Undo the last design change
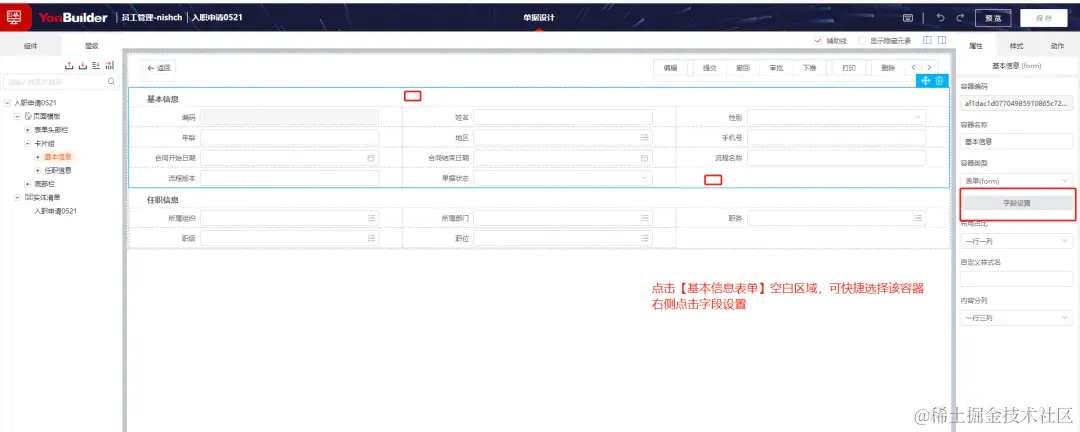This screenshot has height=432, width=1080. pos(941,18)
